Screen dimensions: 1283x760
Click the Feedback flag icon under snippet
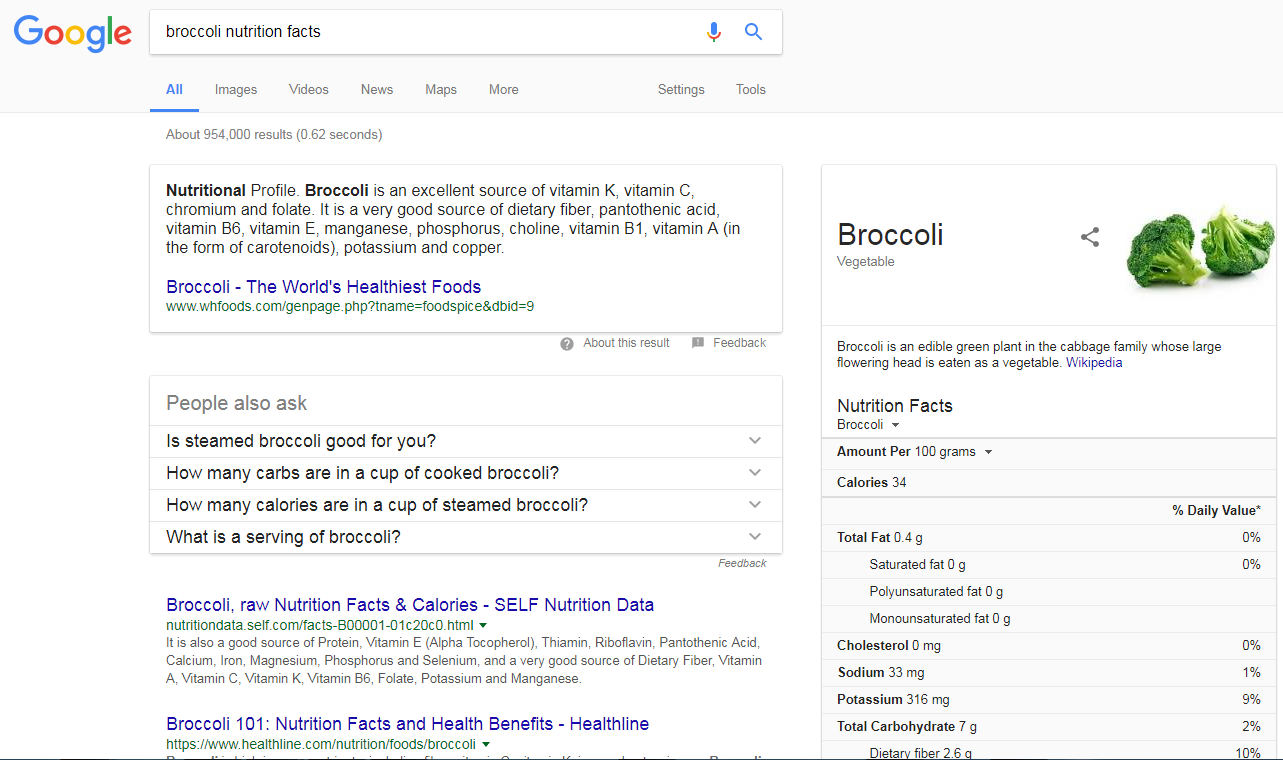click(x=697, y=343)
